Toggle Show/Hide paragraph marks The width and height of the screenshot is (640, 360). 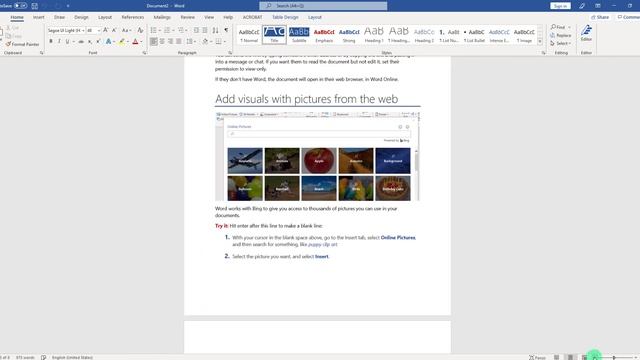(226, 30)
